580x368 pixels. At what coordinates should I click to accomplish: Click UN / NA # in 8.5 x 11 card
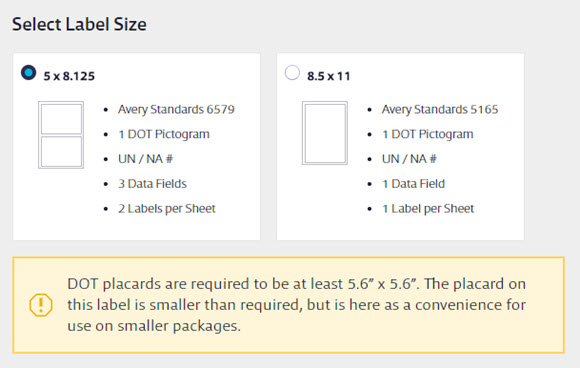409,159
